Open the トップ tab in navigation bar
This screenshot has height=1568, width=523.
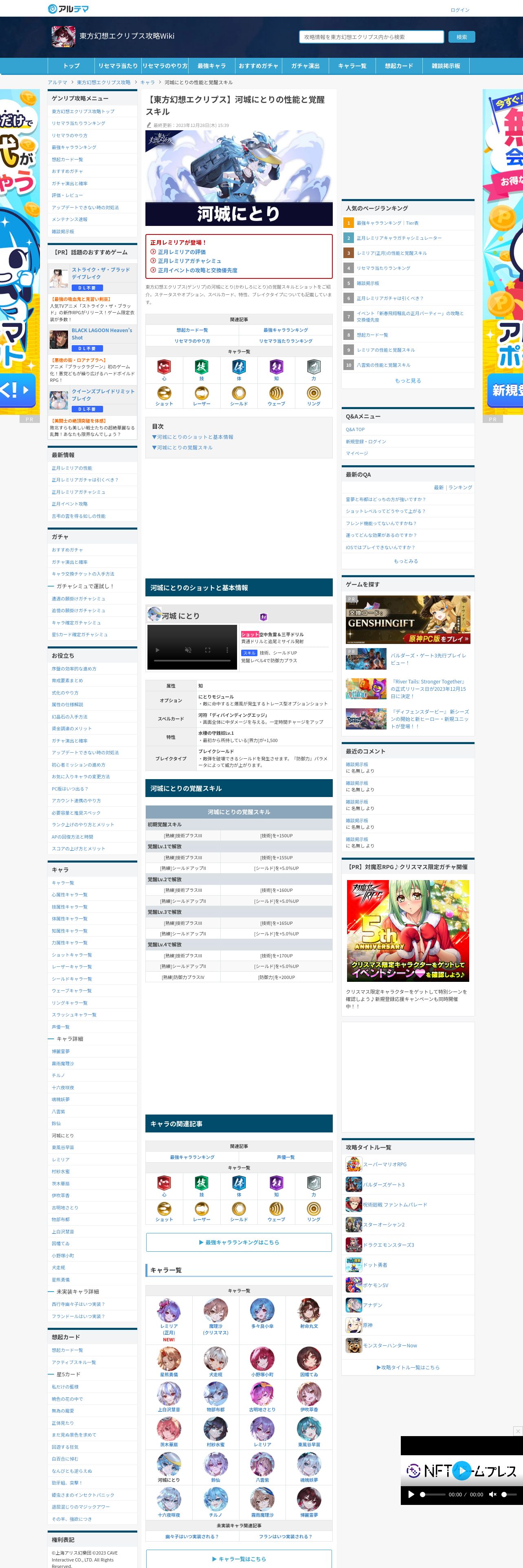[x=71, y=66]
